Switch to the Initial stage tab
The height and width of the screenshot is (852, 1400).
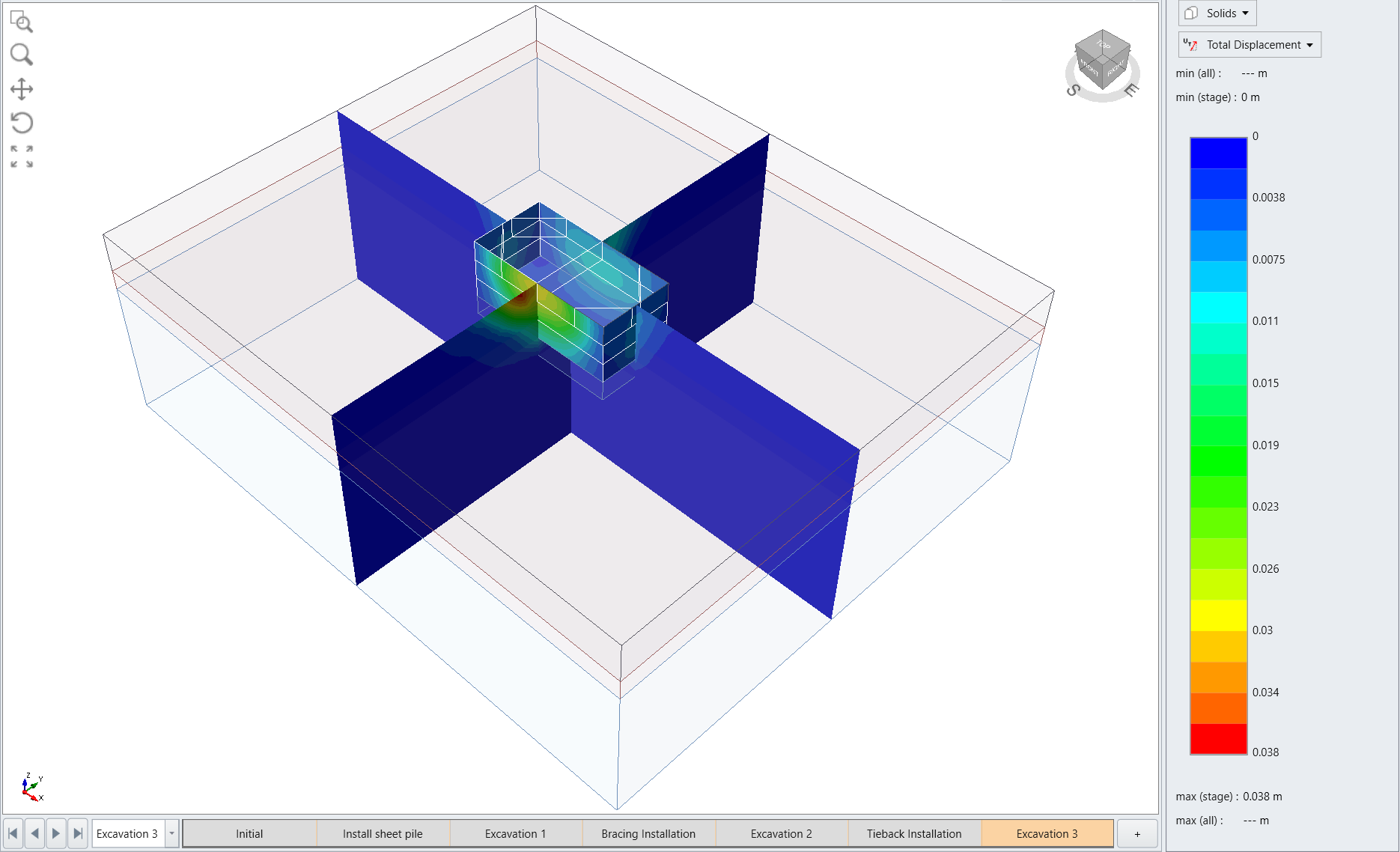(x=249, y=833)
